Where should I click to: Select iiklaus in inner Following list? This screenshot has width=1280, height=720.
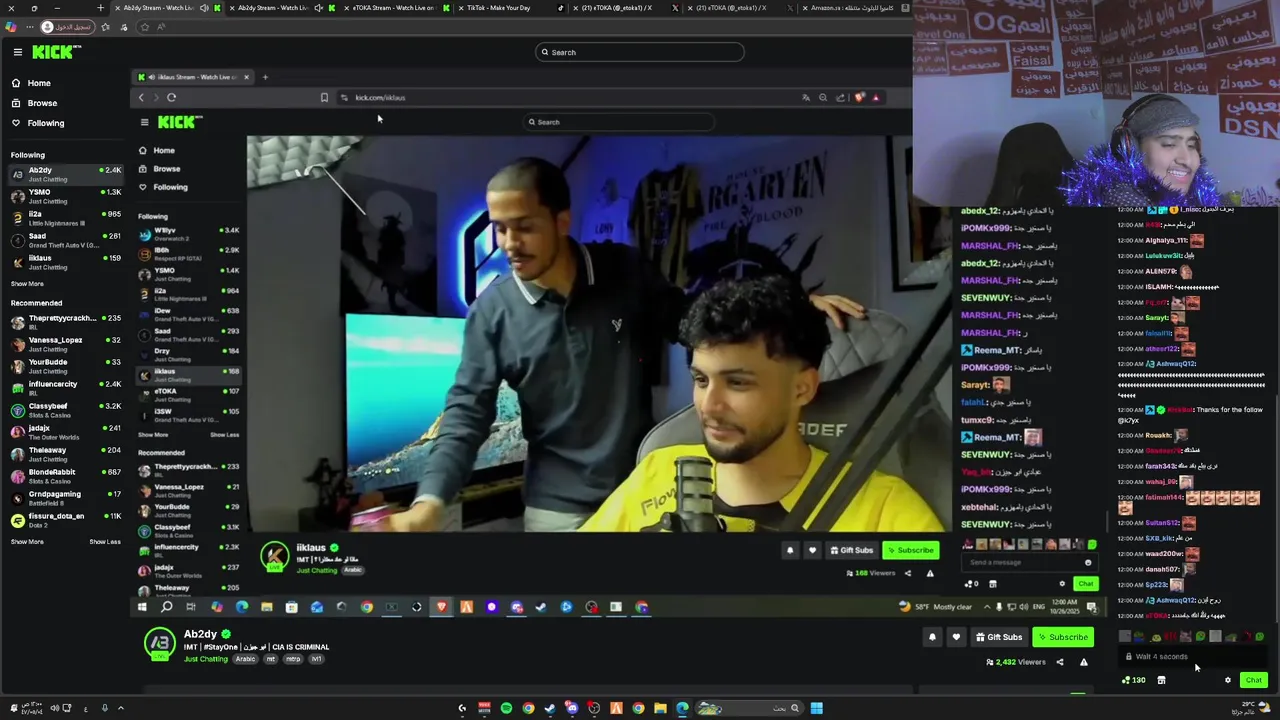point(190,375)
